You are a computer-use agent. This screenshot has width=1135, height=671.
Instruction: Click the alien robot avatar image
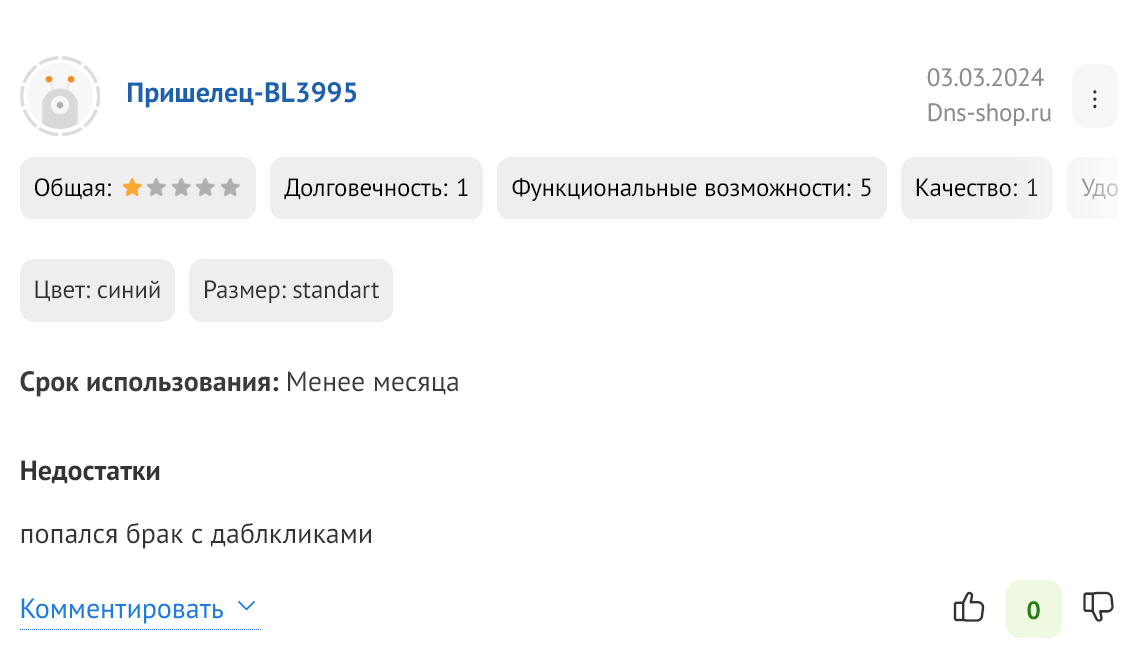60,96
